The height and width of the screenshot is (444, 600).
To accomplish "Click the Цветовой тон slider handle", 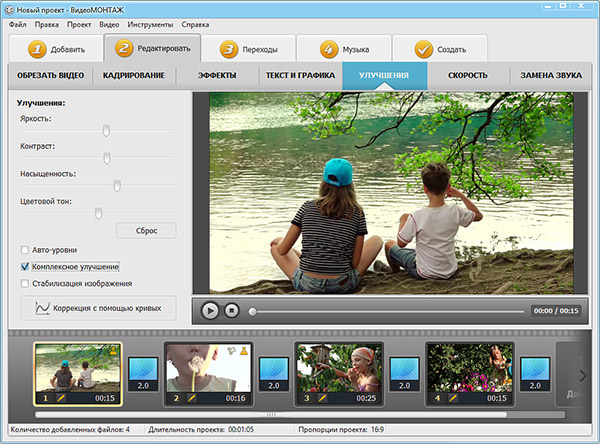I will [98, 213].
